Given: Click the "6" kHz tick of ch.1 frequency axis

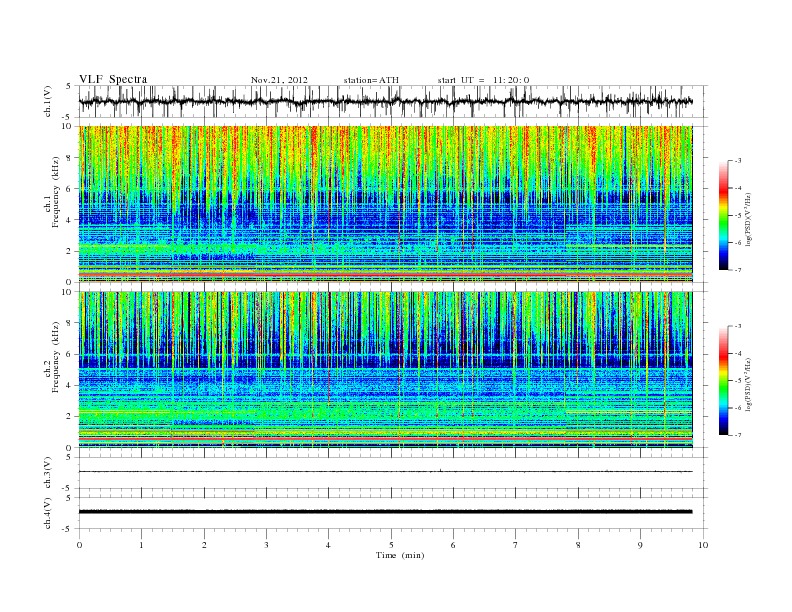Looking at the screenshot, I should (x=70, y=189).
